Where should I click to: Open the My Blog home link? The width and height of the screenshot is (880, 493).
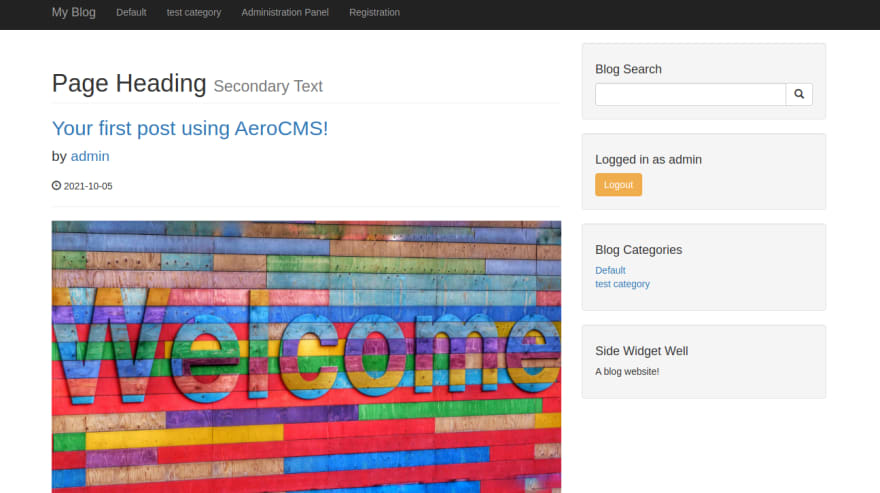pos(74,12)
